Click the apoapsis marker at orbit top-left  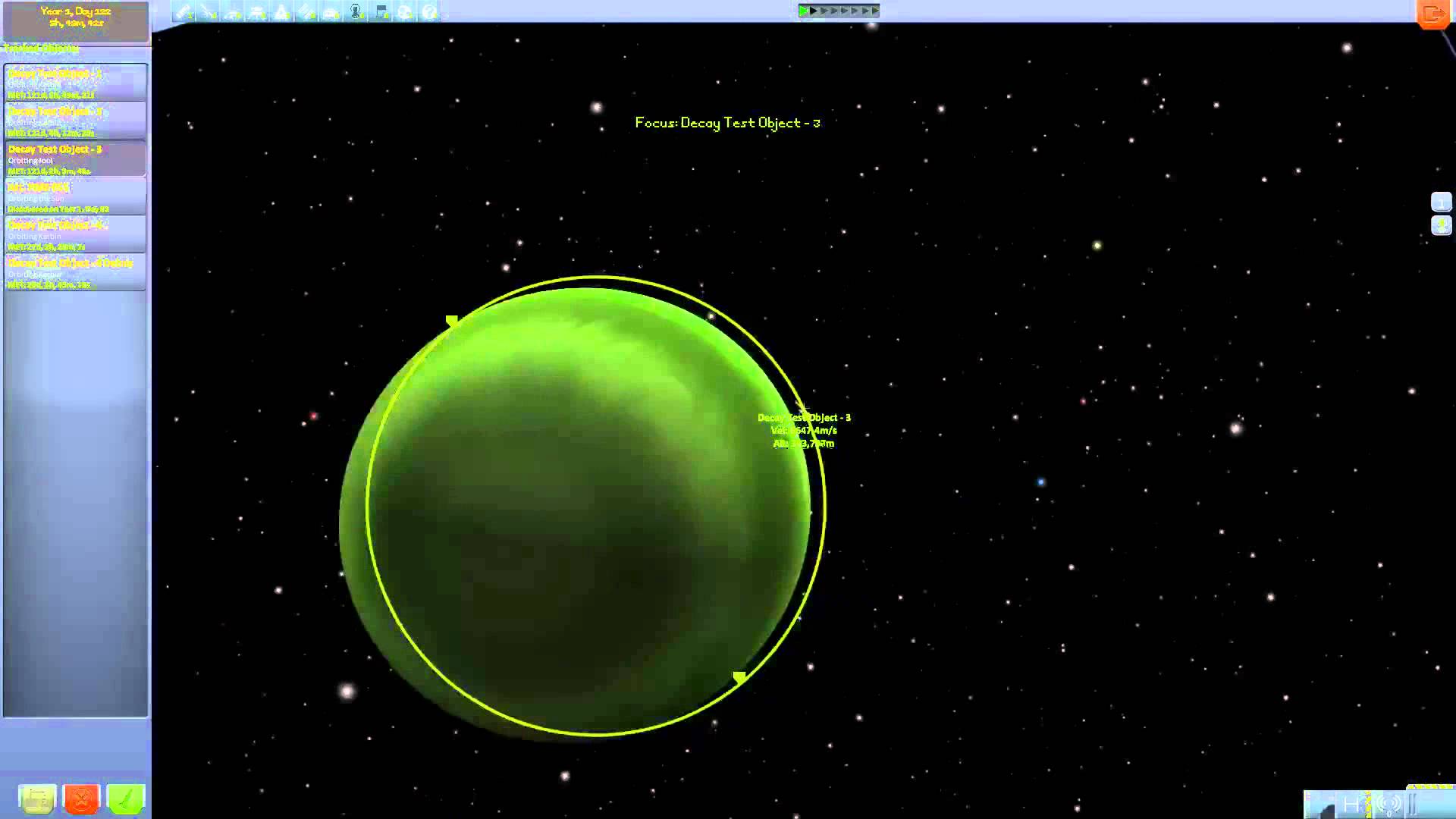tap(452, 322)
